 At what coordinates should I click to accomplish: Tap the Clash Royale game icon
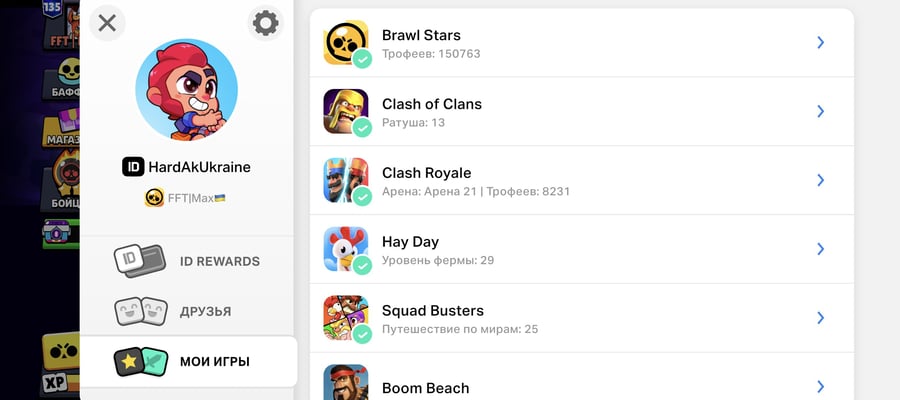(x=346, y=180)
